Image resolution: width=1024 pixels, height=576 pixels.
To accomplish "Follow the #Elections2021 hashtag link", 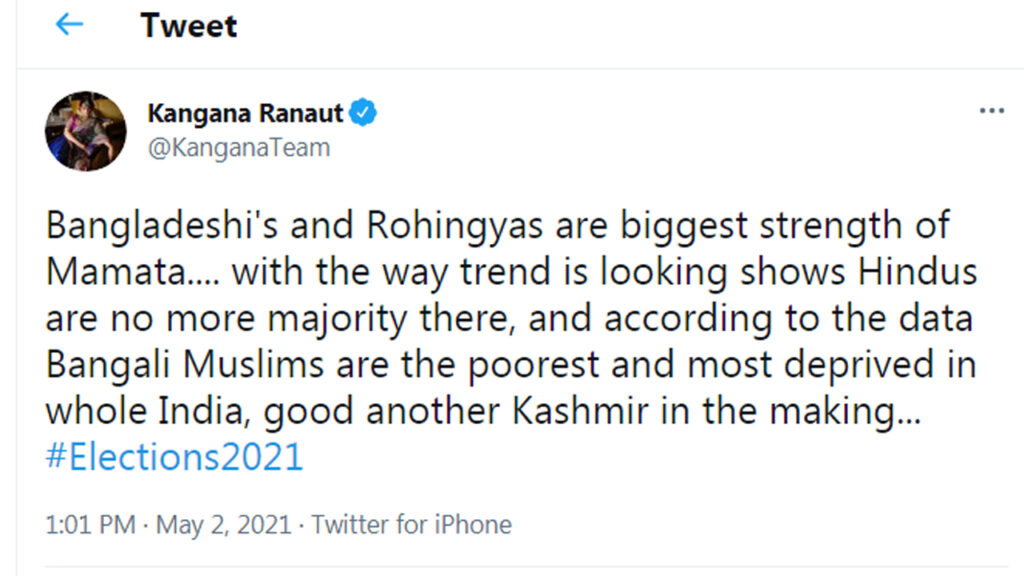I will (x=174, y=457).
